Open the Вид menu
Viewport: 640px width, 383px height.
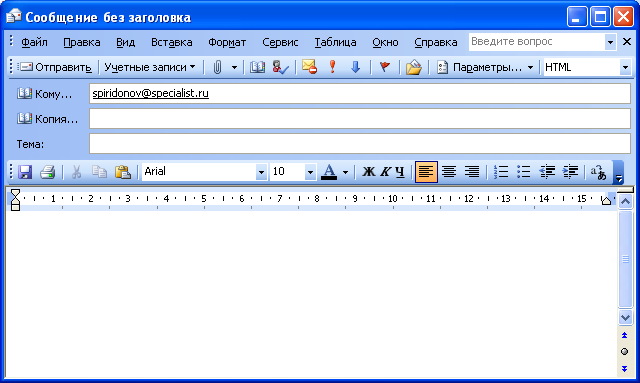pyautogui.click(x=125, y=42)
